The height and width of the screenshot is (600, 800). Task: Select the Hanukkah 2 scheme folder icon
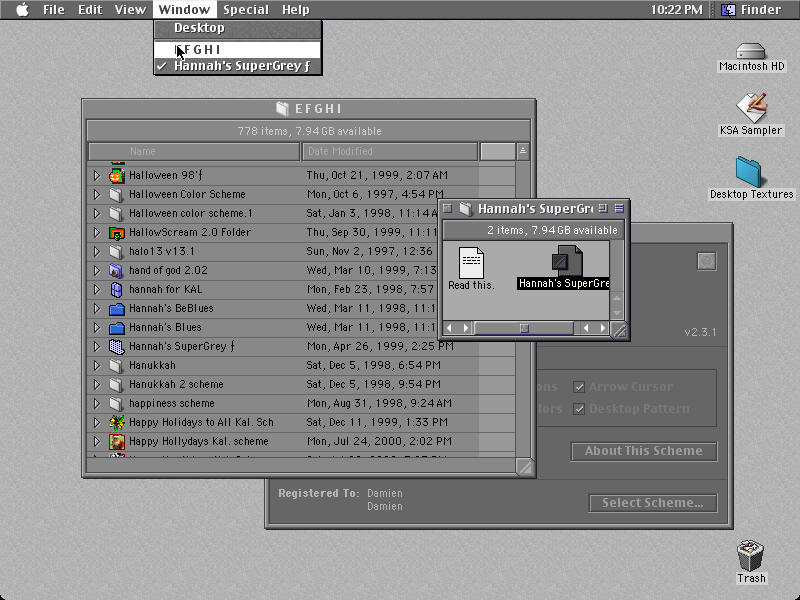tap(117, 385)
